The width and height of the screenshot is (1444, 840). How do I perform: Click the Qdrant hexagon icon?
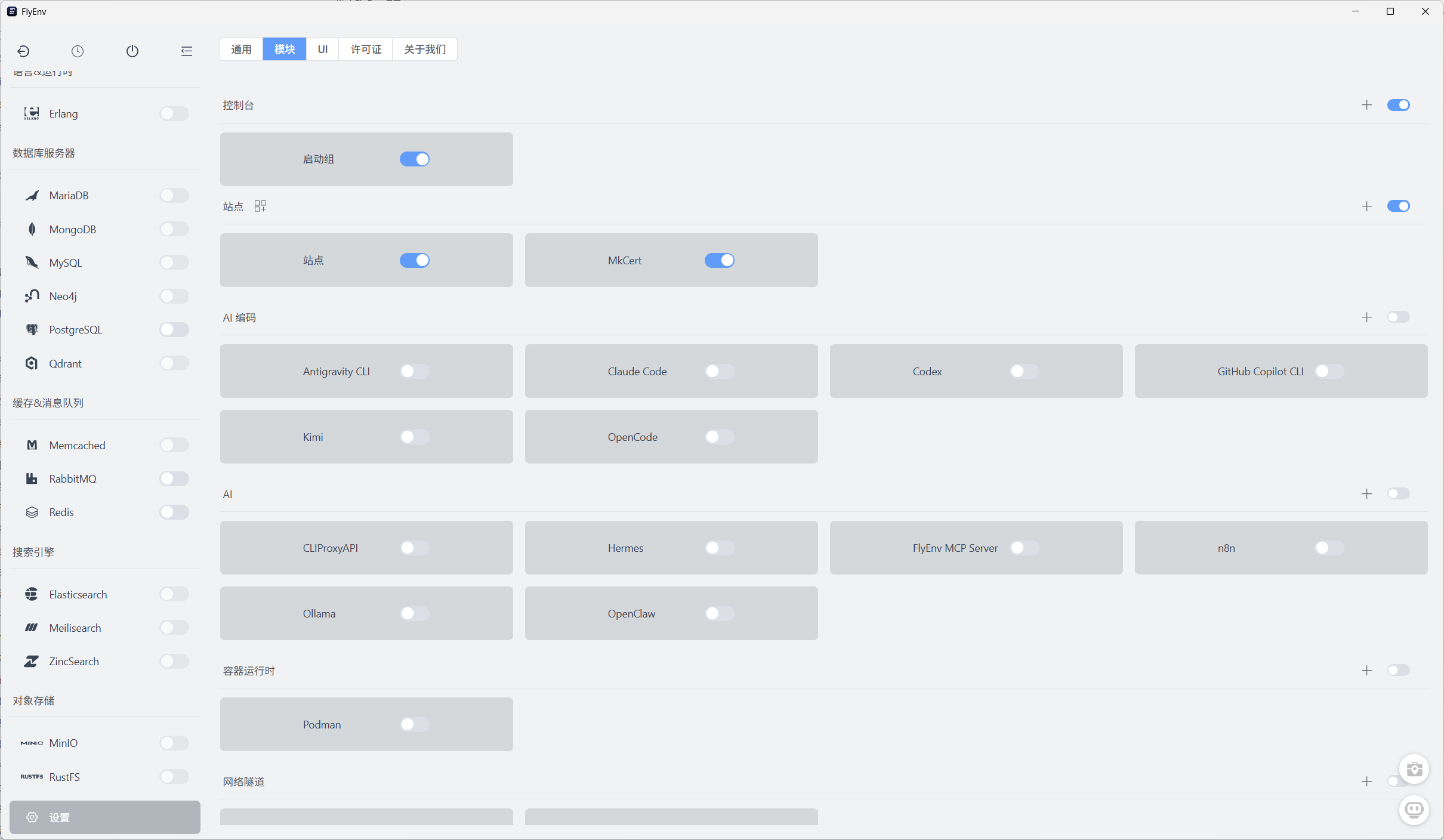pos(32,363)
